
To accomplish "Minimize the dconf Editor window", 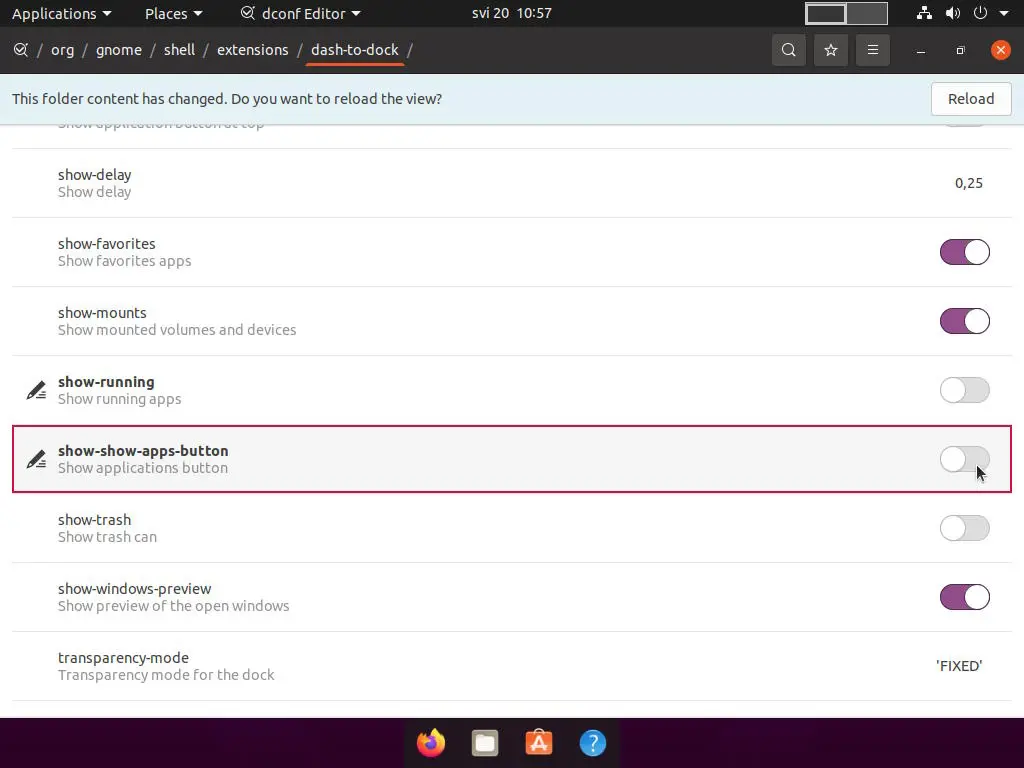I will tap(921, 50).
